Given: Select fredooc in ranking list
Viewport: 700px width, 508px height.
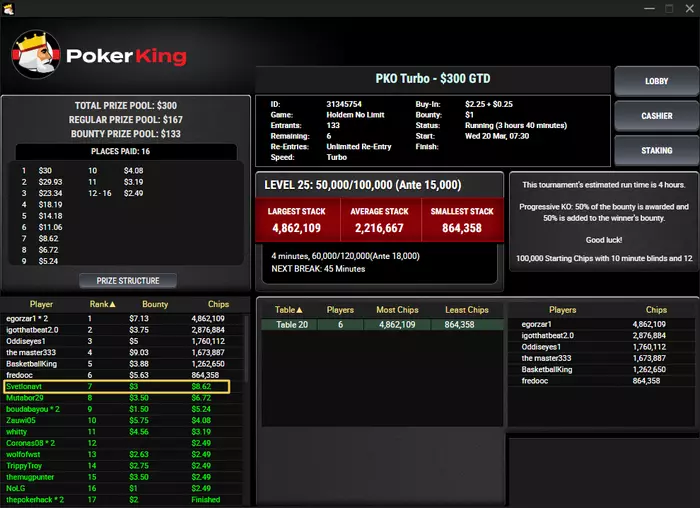Looking at the screenshot, I should [123, 375].
